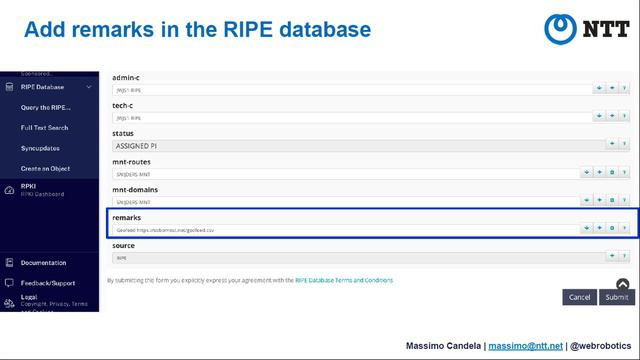Viewport: 640px width, 360px height.
Task: Show help for the status attribute
Action: tap(624, 144)
